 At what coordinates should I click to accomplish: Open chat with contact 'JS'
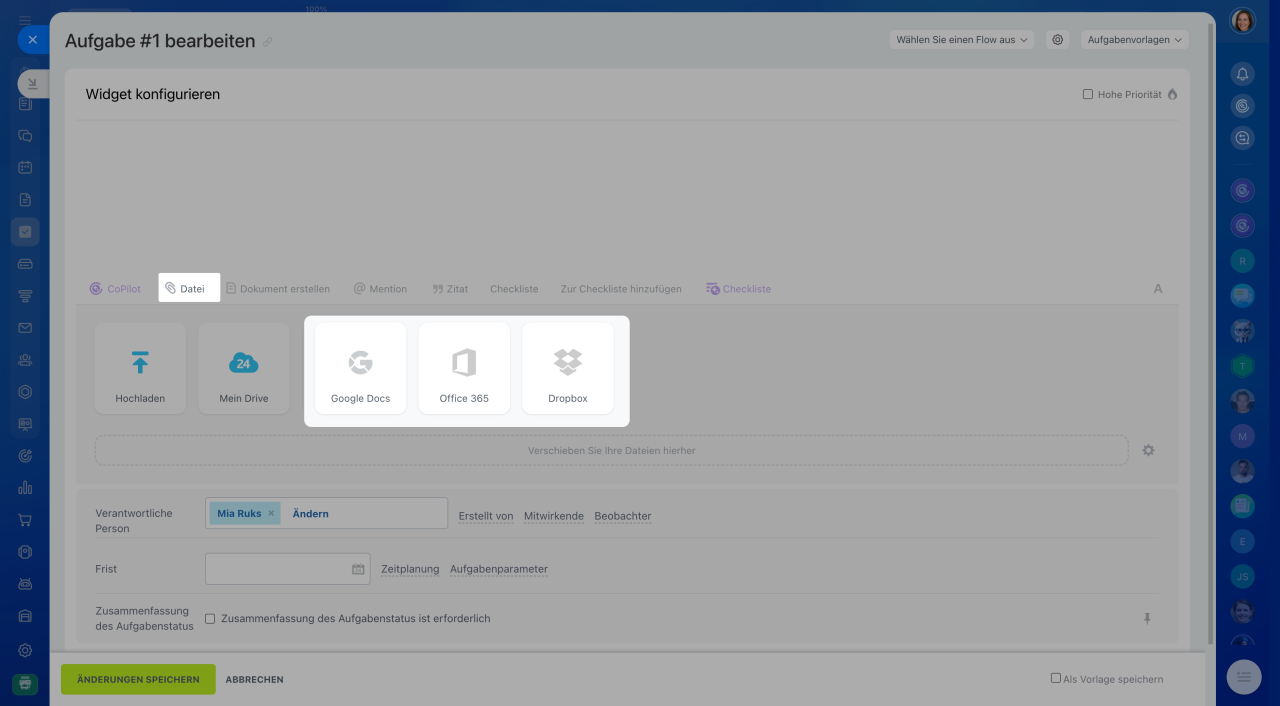click(1242, 577)
